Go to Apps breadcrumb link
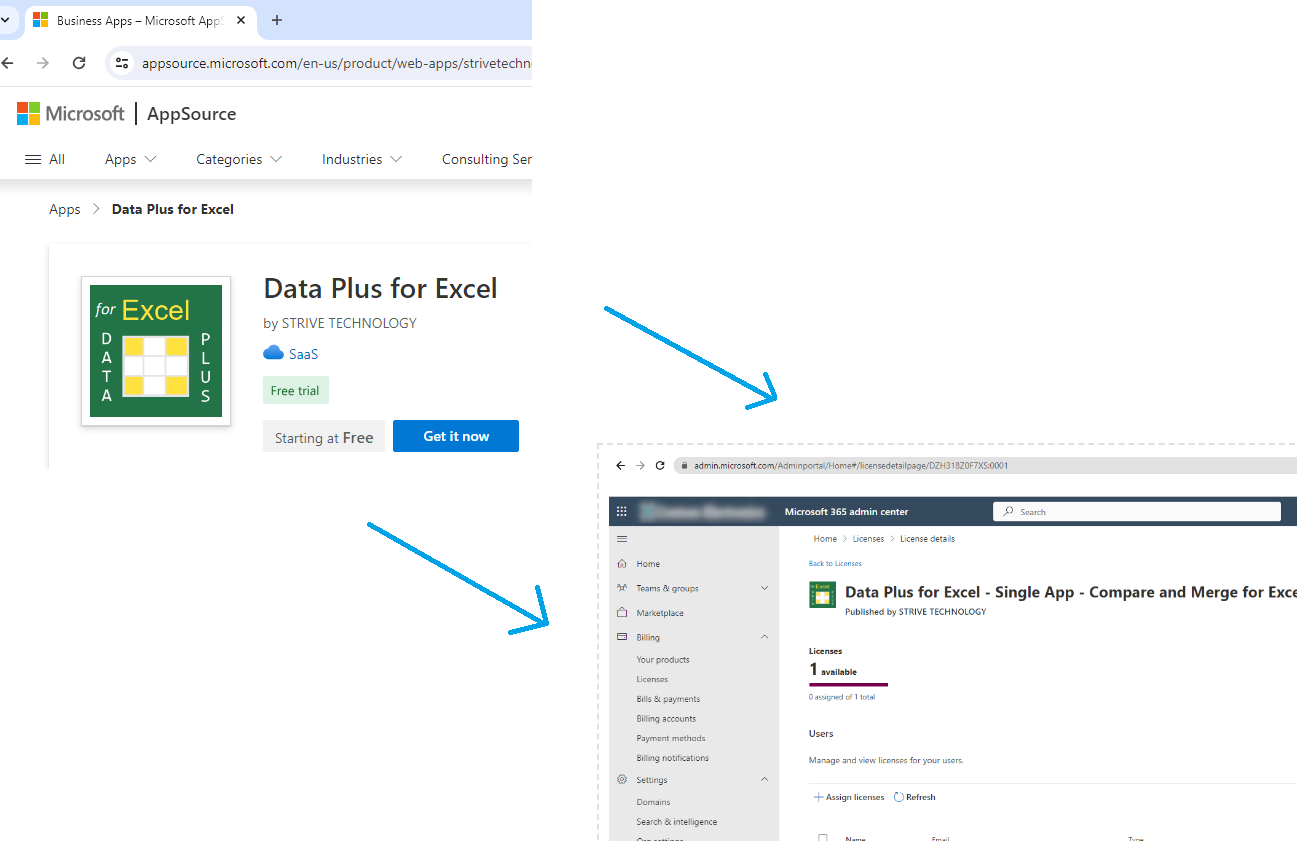1305x845 pixels. (x=65, y=209)
